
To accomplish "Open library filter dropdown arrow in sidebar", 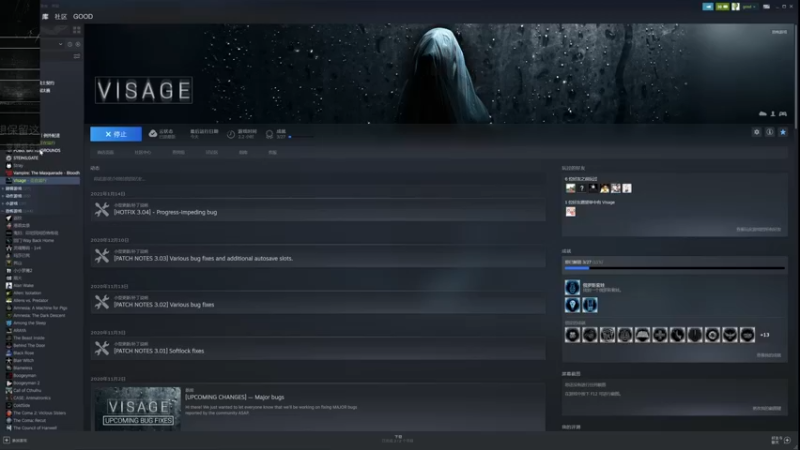I will (x=61, y=44).
